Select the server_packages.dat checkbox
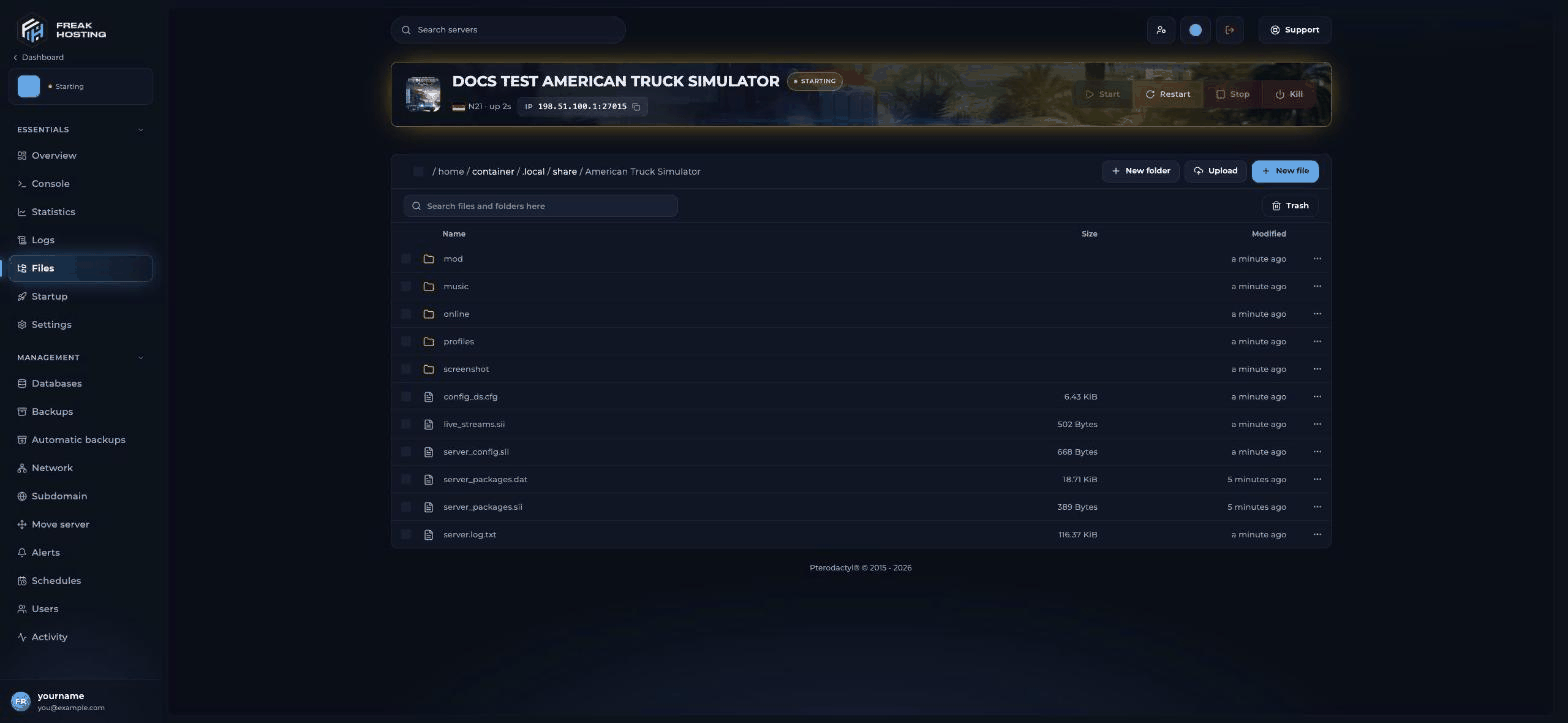1568x723 pixels. [x=406, y=480]
